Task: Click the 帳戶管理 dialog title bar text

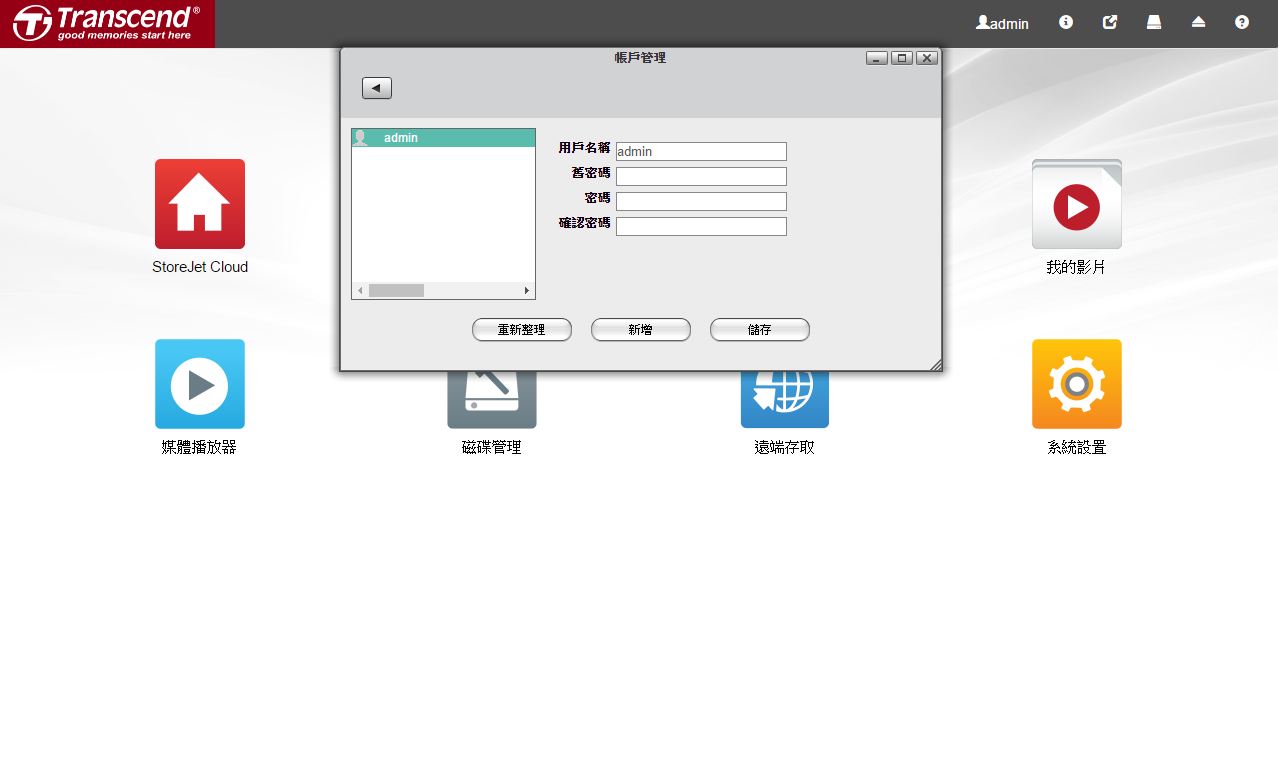Action: [x=640, y=58]
